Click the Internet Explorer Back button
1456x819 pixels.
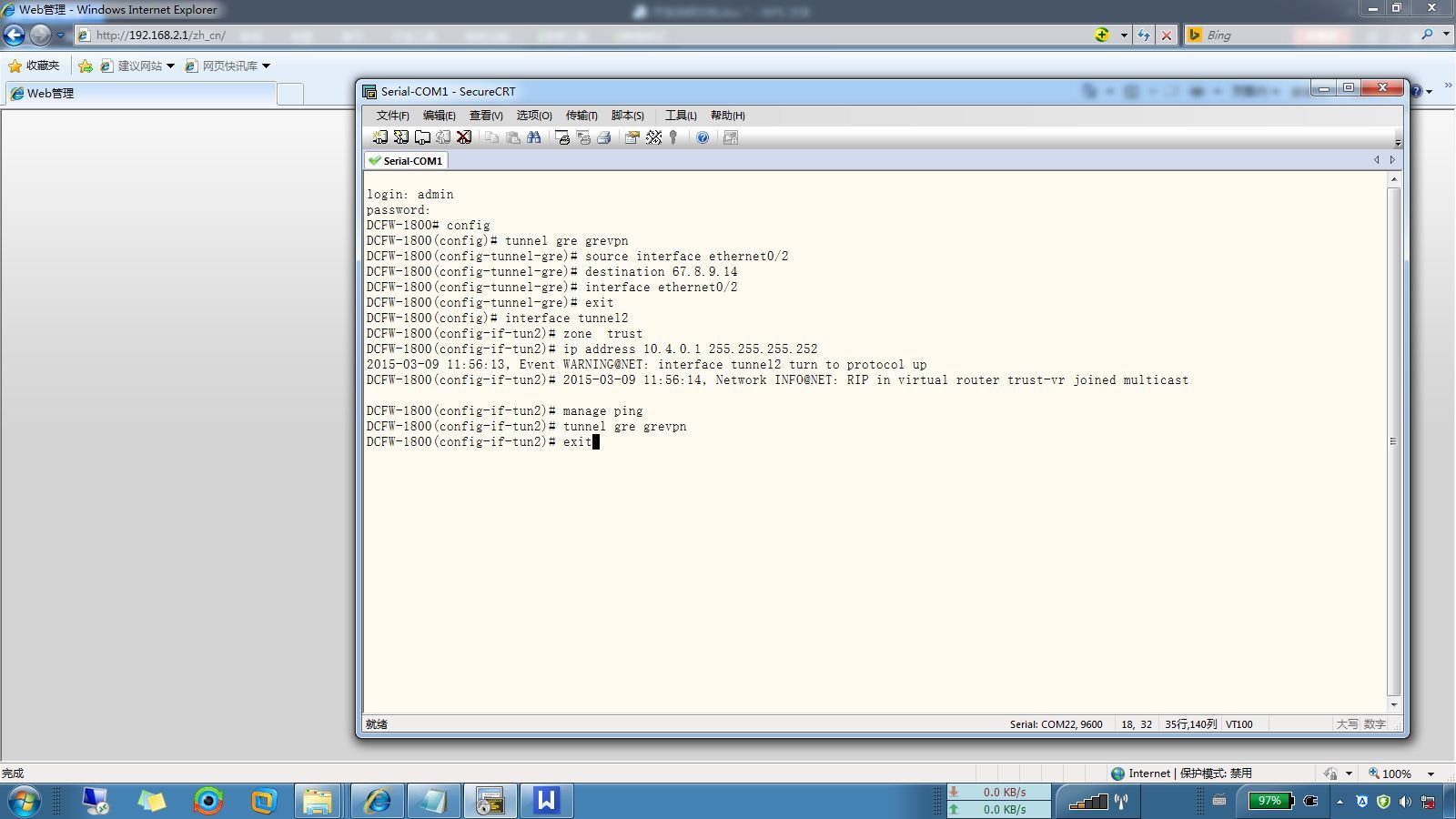pyautogui.click(x=15, y=35)
